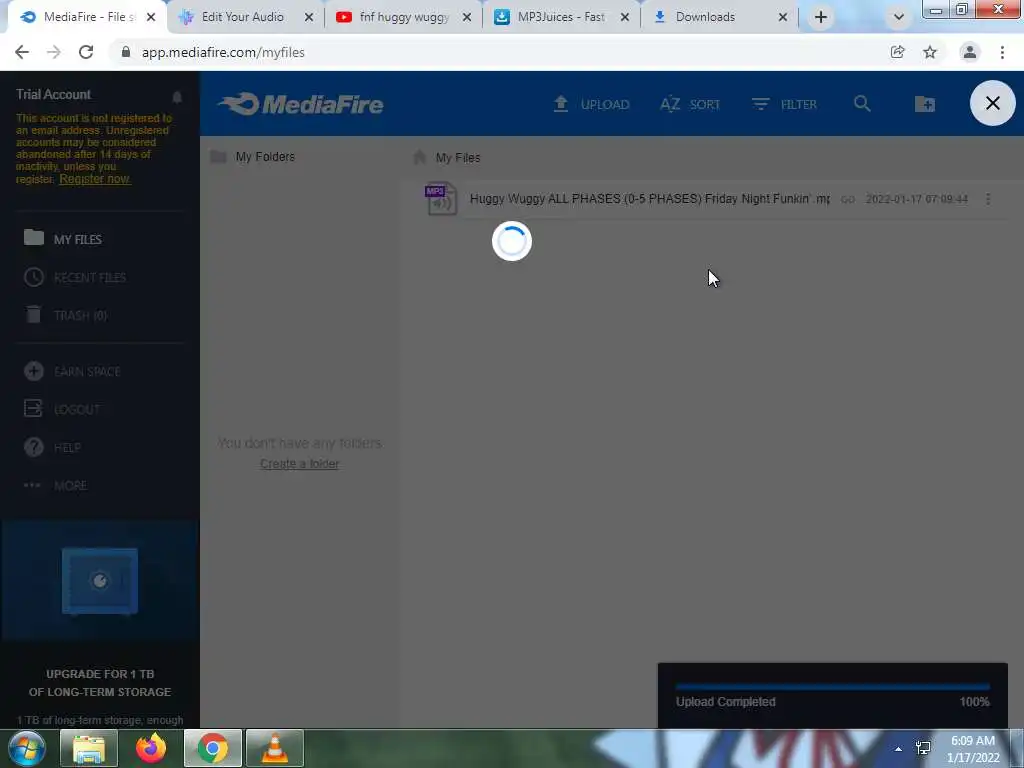This screenshot has height=768, width=1024.
Task: Open the Chrome three-dot menu
Action: [x=1002, y=52]
